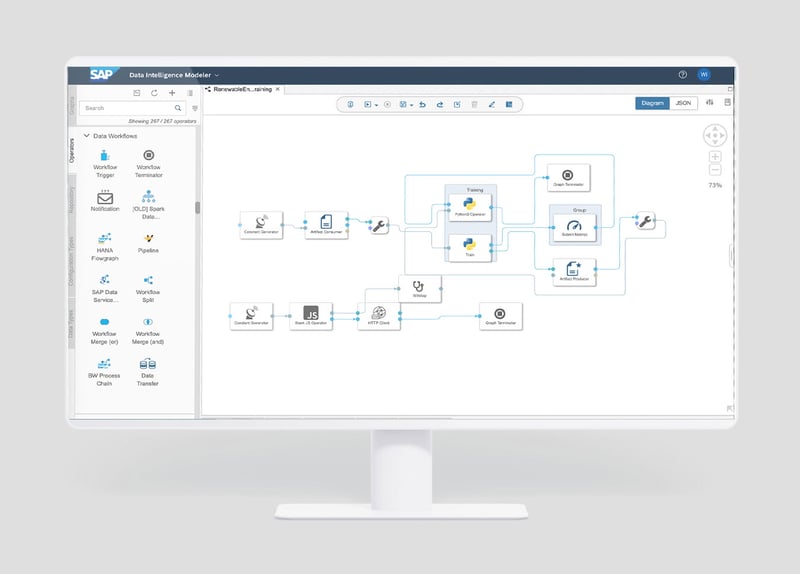Click the operators panel scrollbar thumb
The width and height of the screenshot is (800, 574).
[x=197, y=208]
